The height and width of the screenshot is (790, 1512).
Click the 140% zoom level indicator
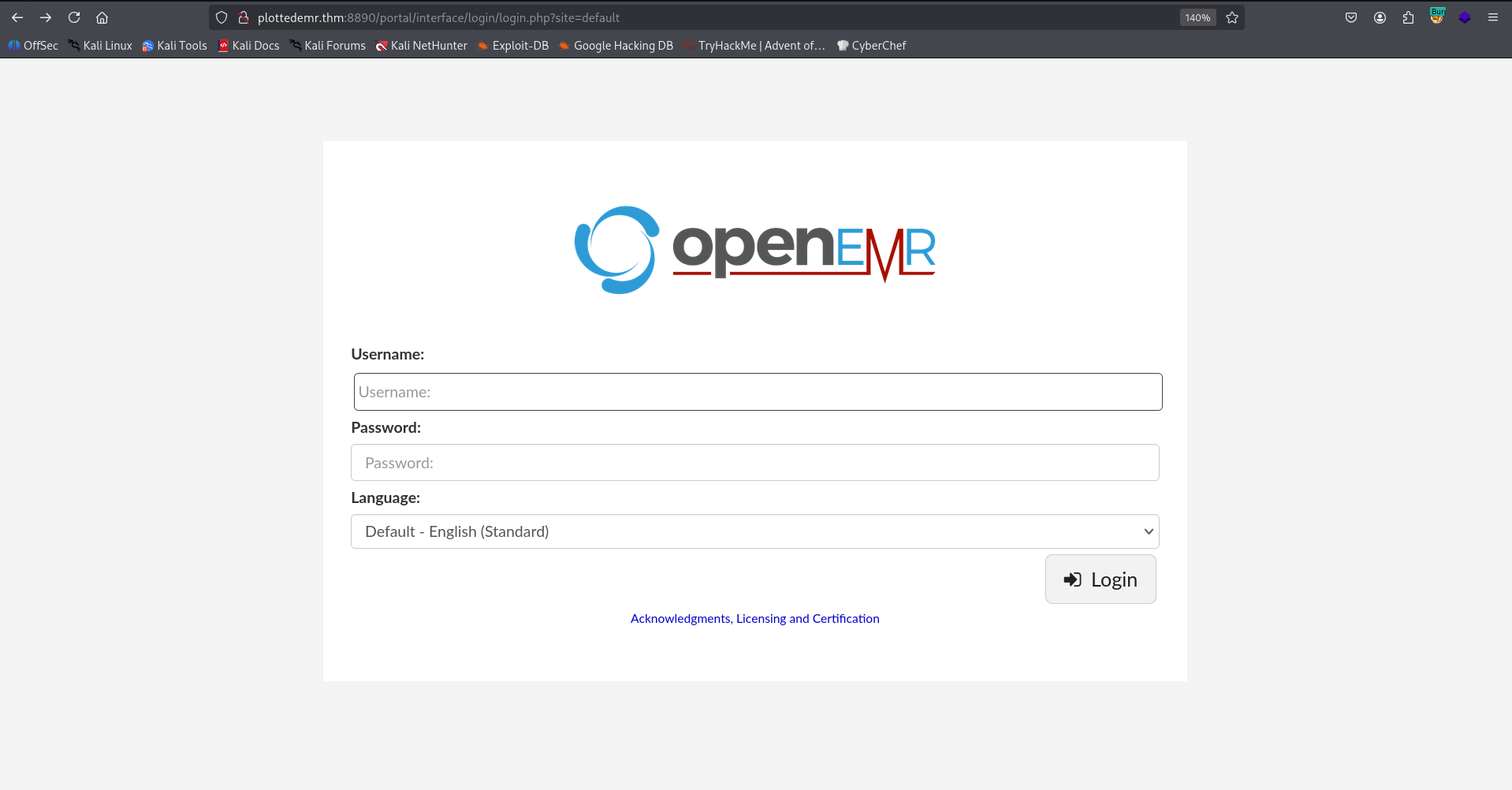(x=1197, y=17)
